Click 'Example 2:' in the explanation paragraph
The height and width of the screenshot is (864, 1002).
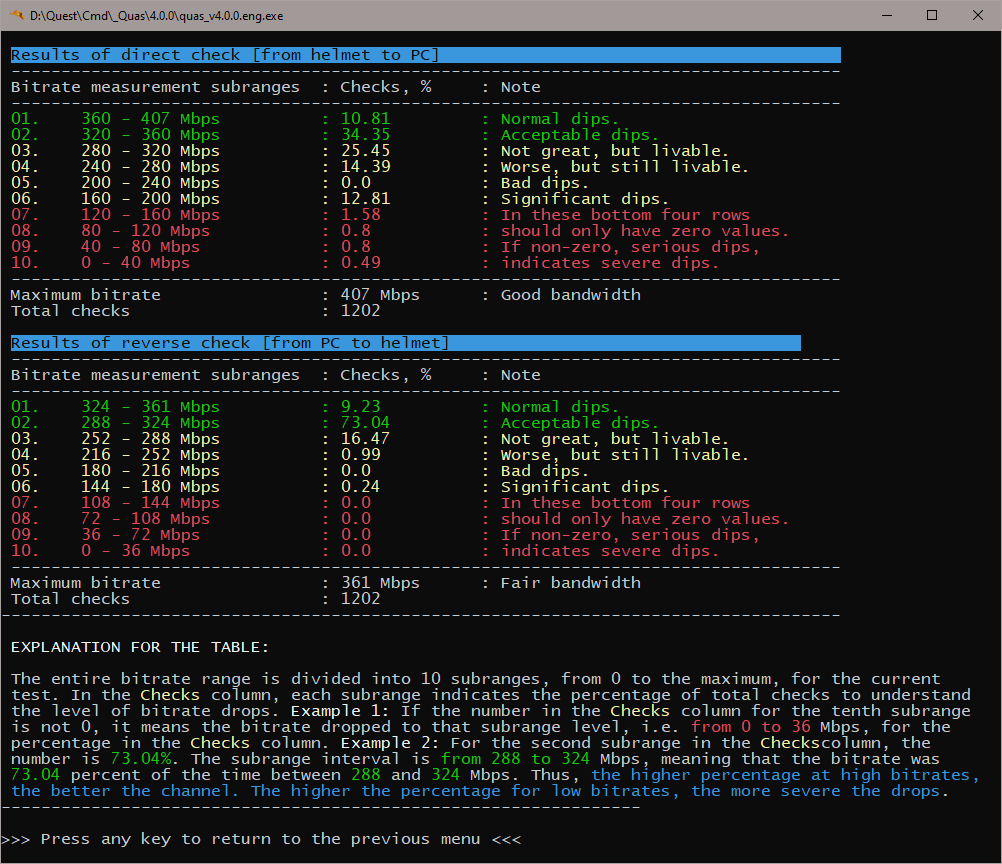390,743
